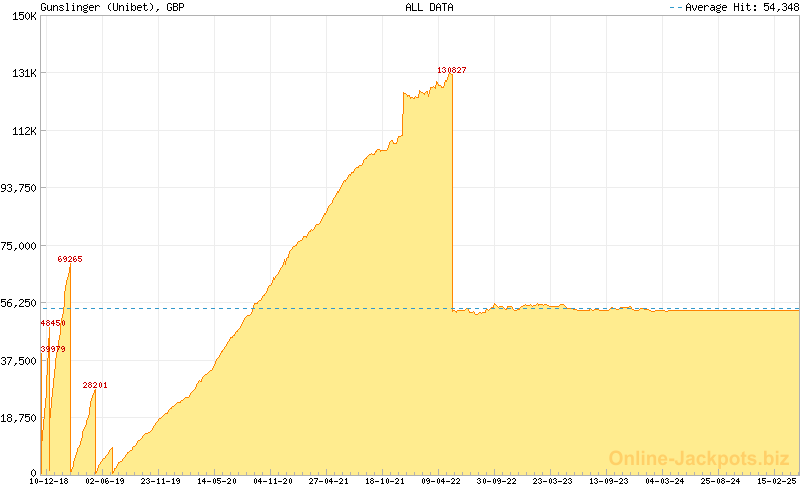The image size is (800, 490).
Task: Click the 69265 peak value label
Action: click(70, 259)
